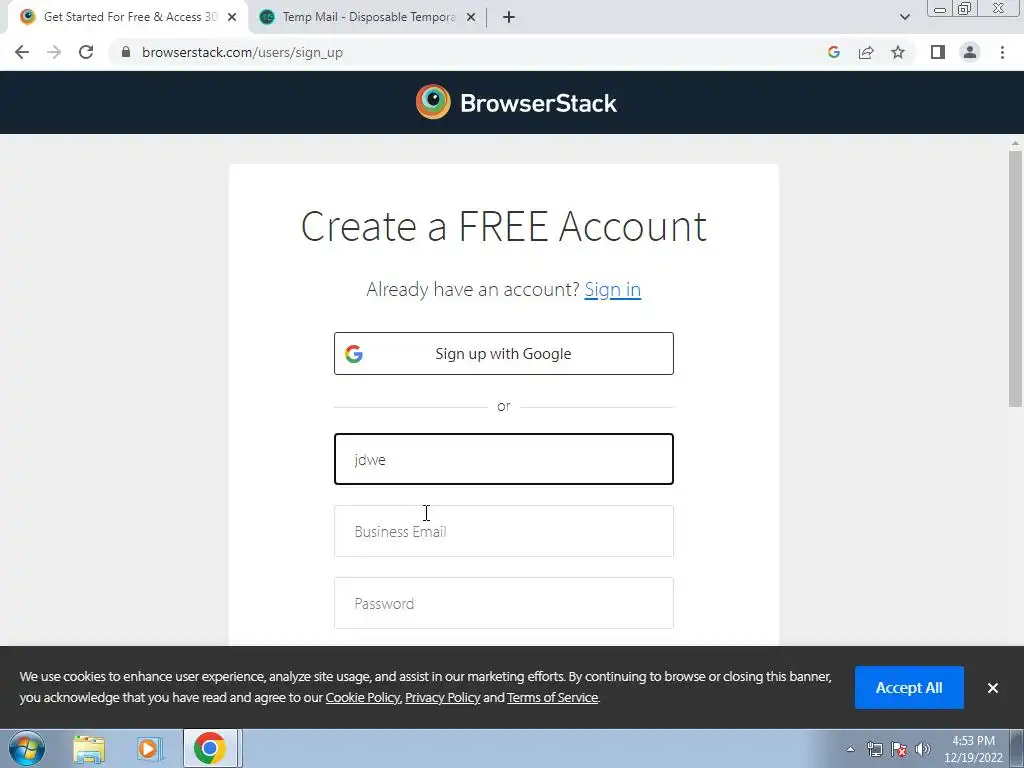The height and width of the screenshot is (768, 1024).
Task: Open the network tray icon
Action: pos(874,749)
